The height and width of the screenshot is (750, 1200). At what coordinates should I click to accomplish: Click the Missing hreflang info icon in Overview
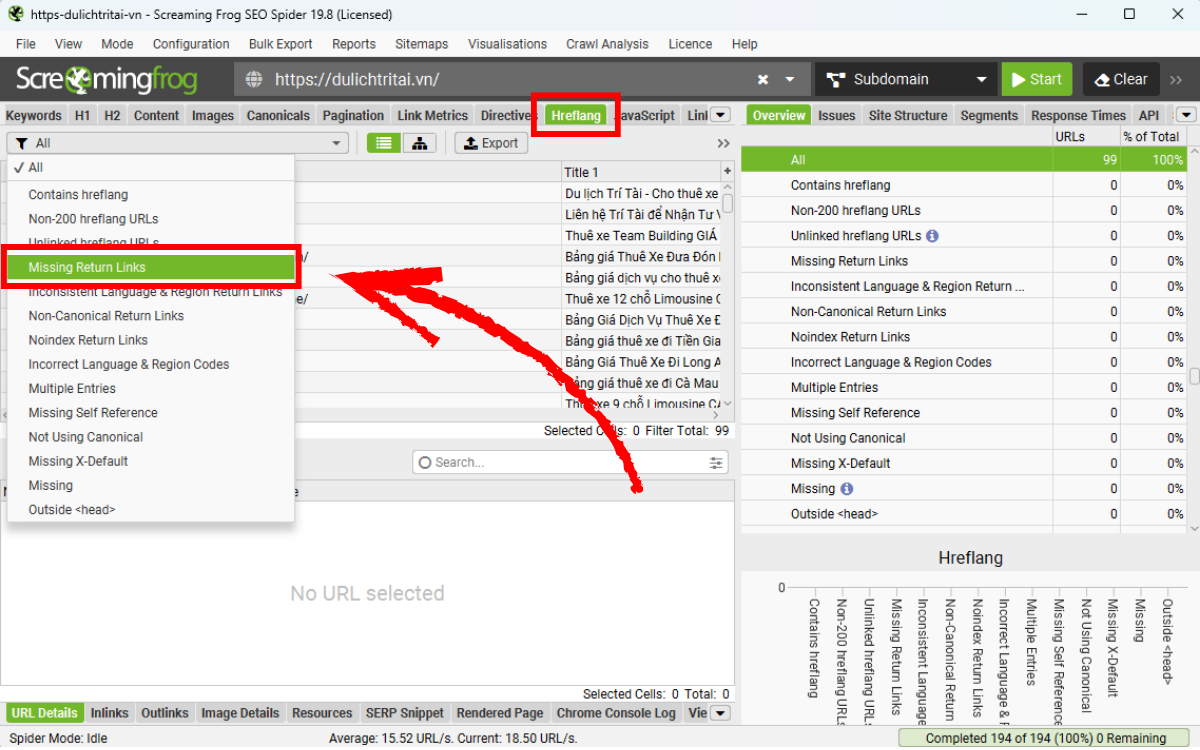[845, 488]
